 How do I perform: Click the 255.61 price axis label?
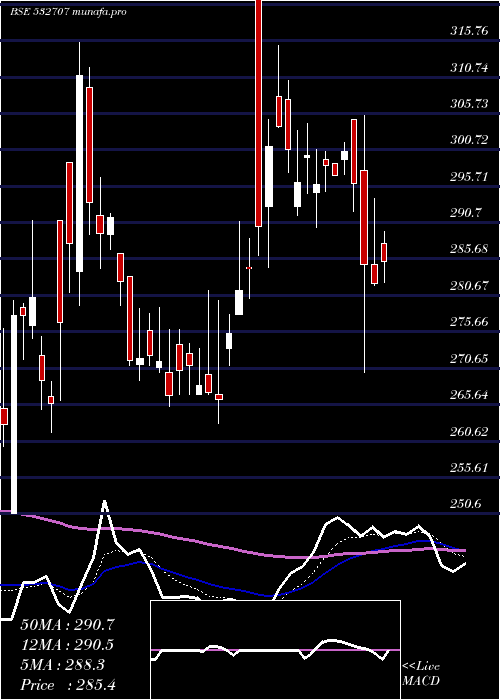[x=468, y=467]
